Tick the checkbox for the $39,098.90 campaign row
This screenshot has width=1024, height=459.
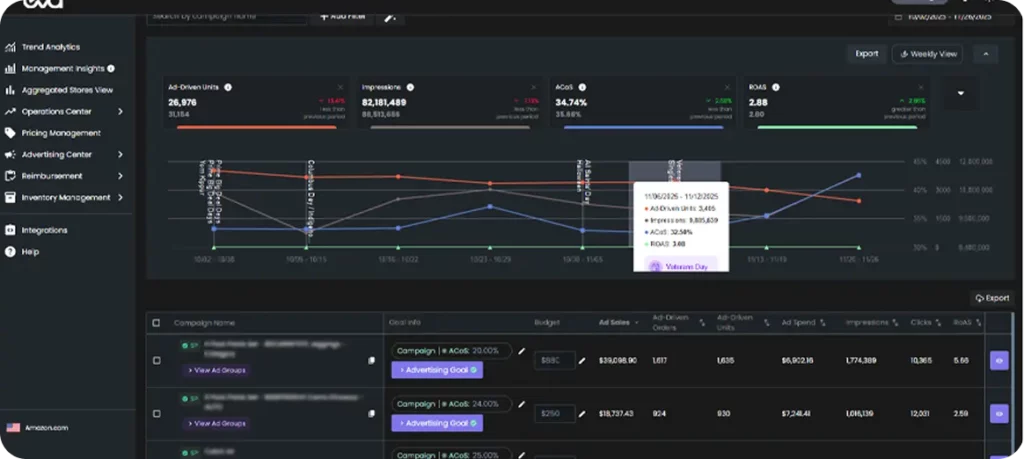[156, 360]
